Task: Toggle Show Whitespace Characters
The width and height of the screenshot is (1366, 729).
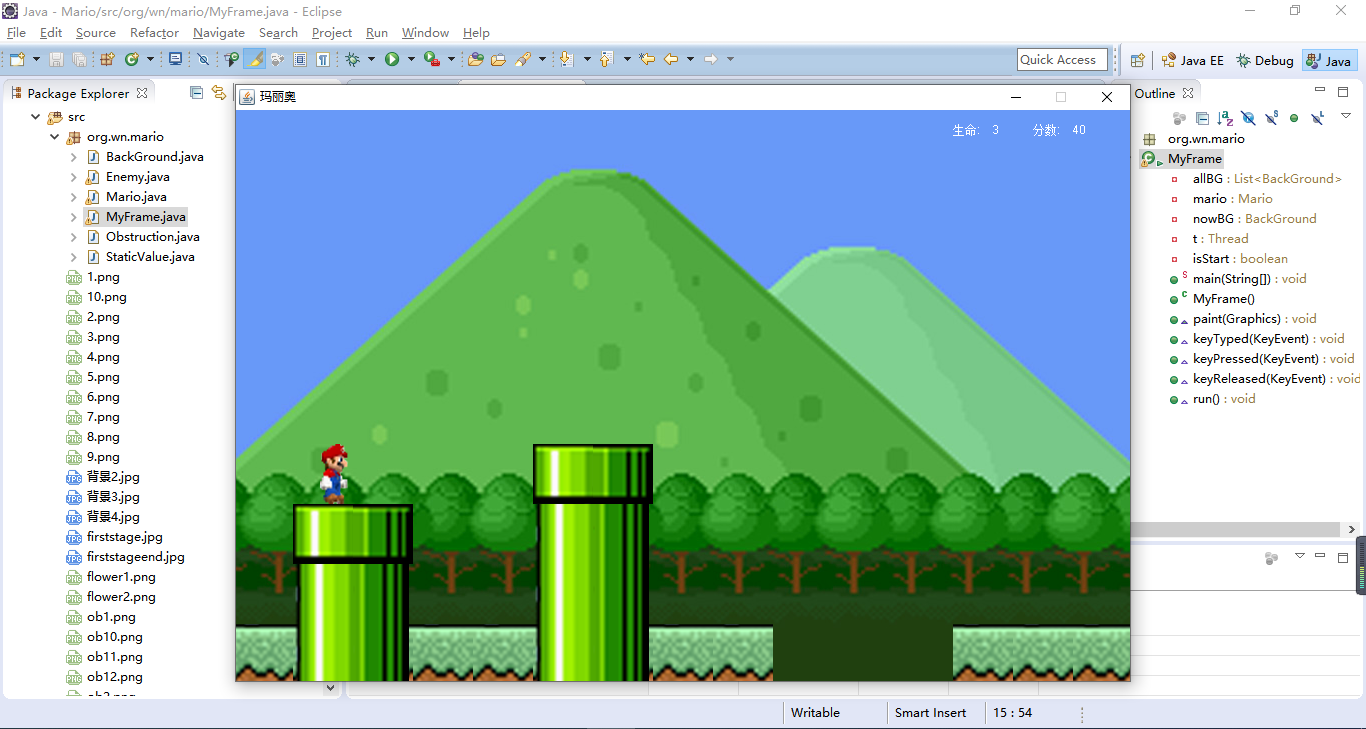Action: pos(323,60)
